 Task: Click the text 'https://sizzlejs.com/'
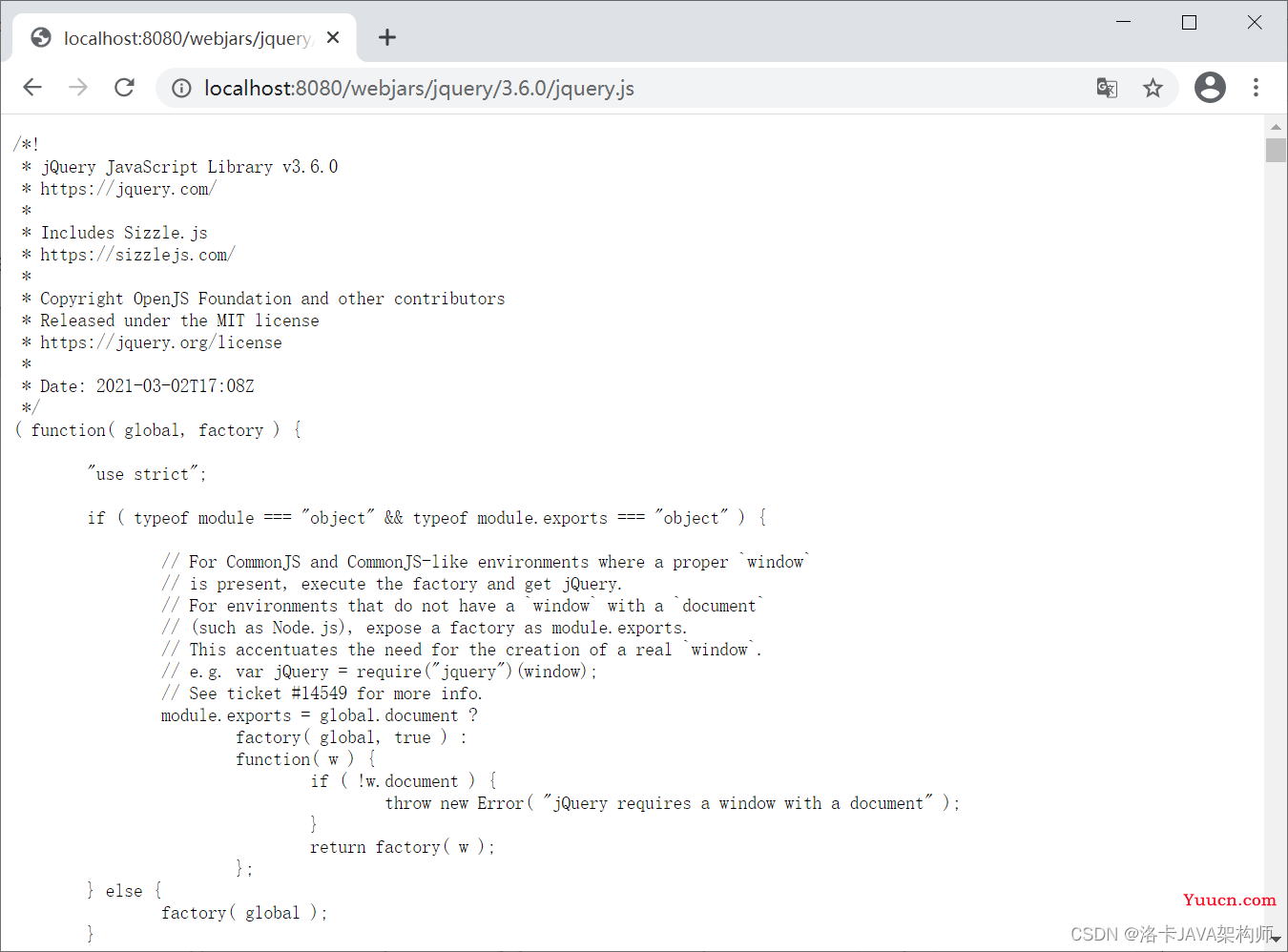[137, 255]
